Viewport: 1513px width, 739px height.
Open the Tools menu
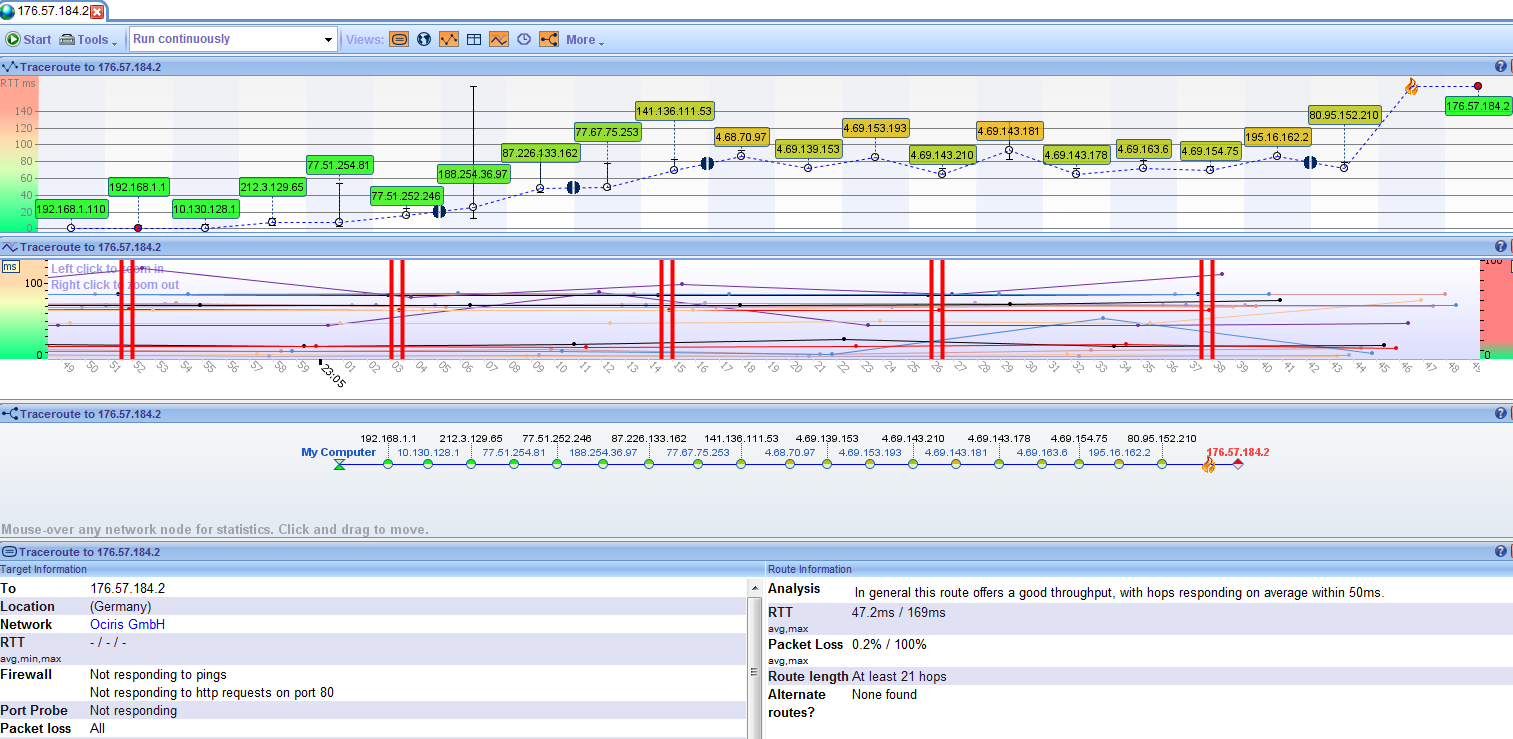(88, 40)
